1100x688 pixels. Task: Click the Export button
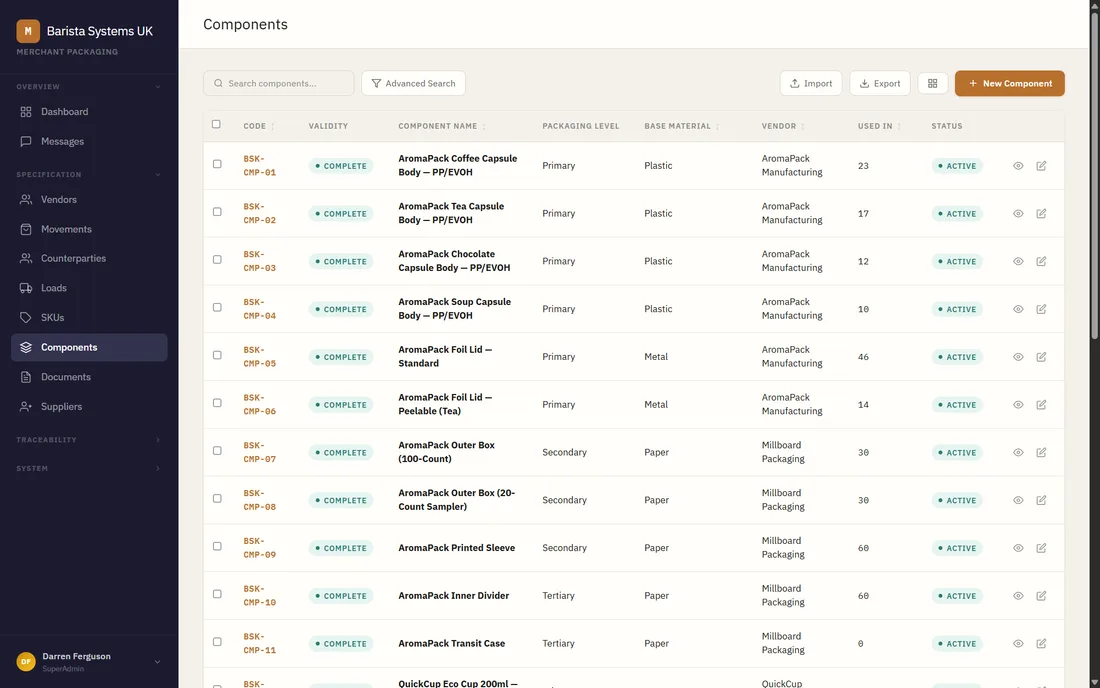coord(880,83)
